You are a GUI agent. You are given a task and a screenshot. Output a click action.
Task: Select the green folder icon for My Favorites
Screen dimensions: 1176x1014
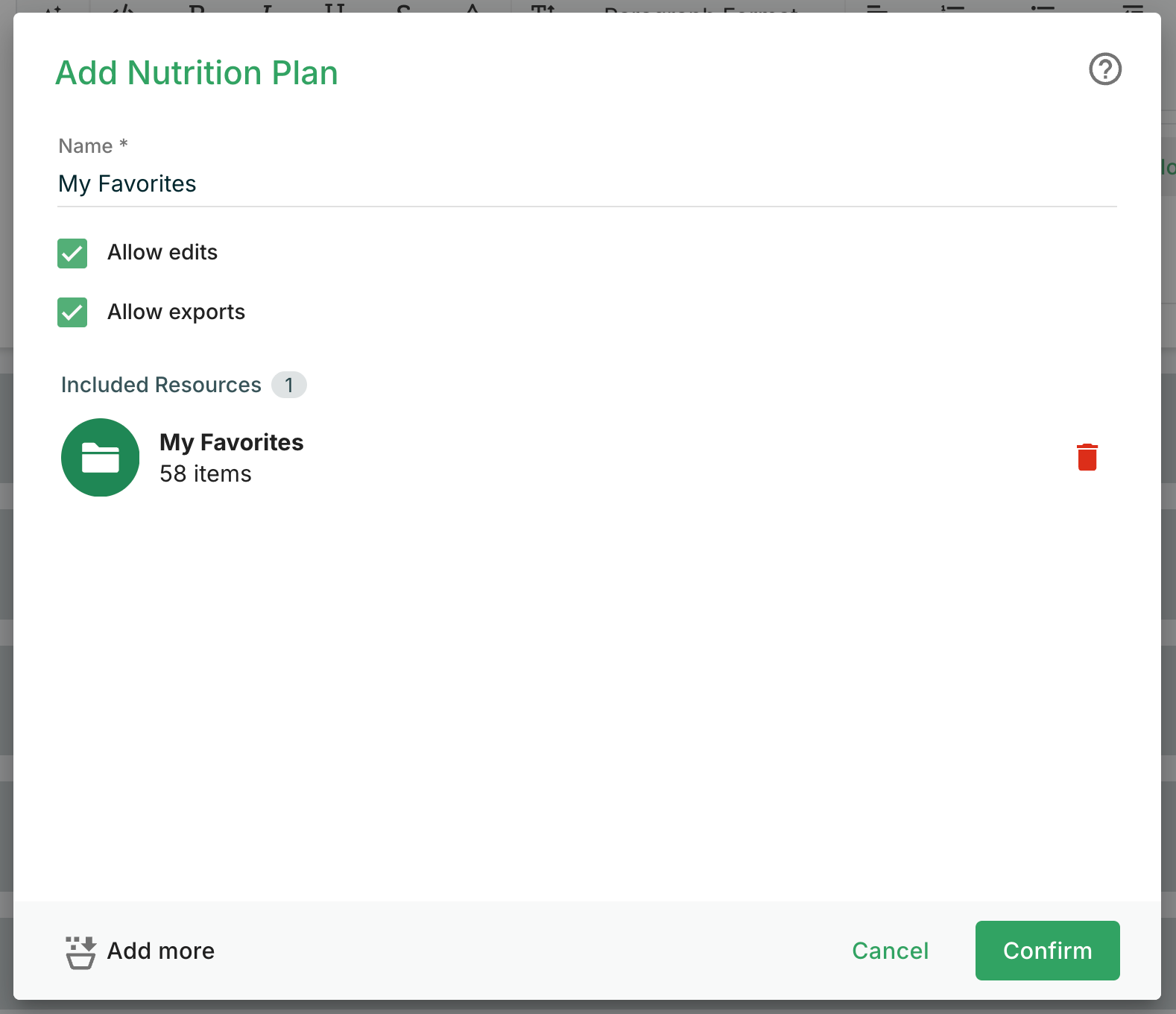click(x=101, y=457)
